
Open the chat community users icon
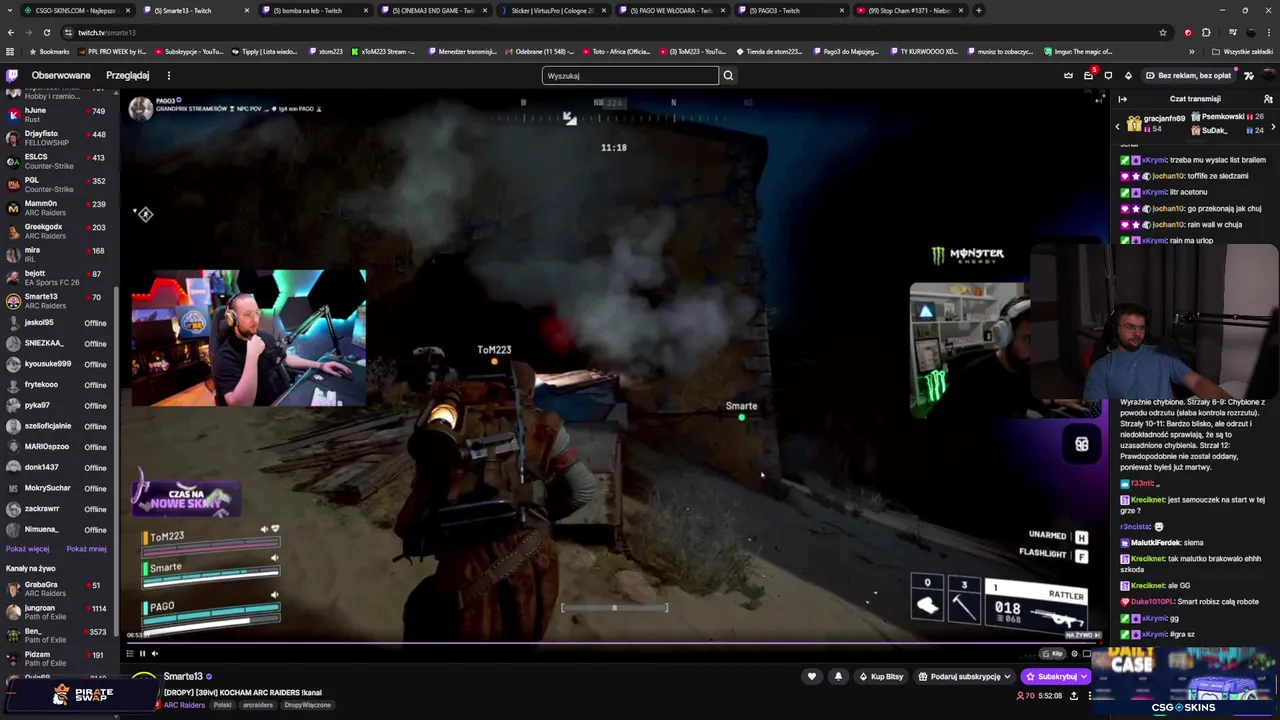coord(1268,99)
